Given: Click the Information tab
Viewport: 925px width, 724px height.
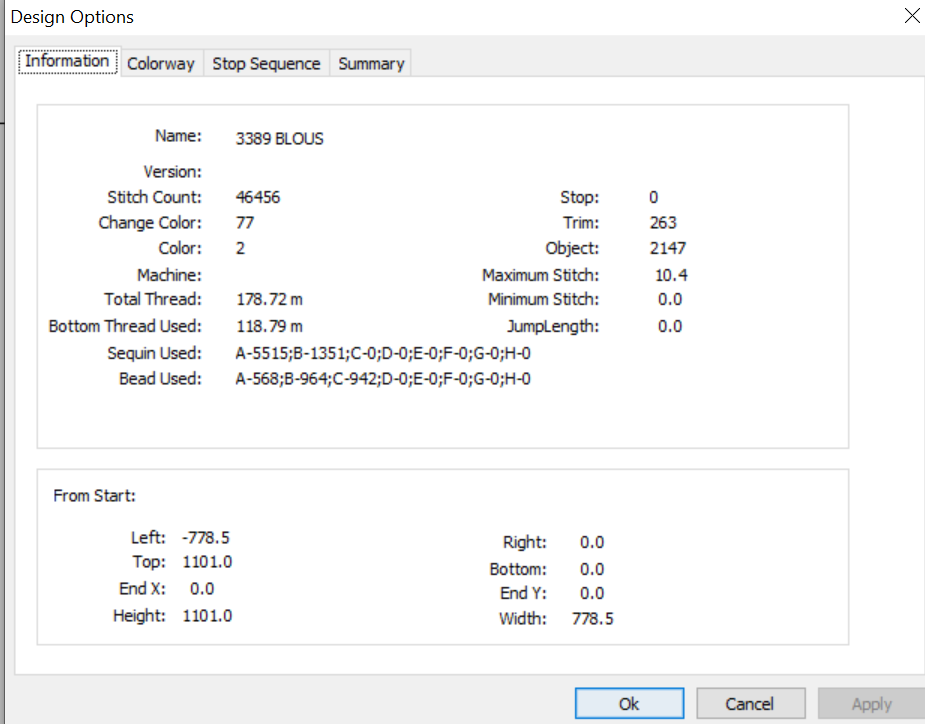Looking at the screenshot, I should 67,61.
